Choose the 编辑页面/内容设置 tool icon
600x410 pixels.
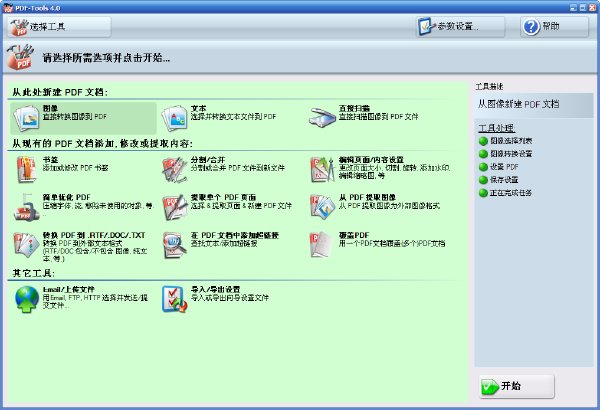tap(322, 169)
